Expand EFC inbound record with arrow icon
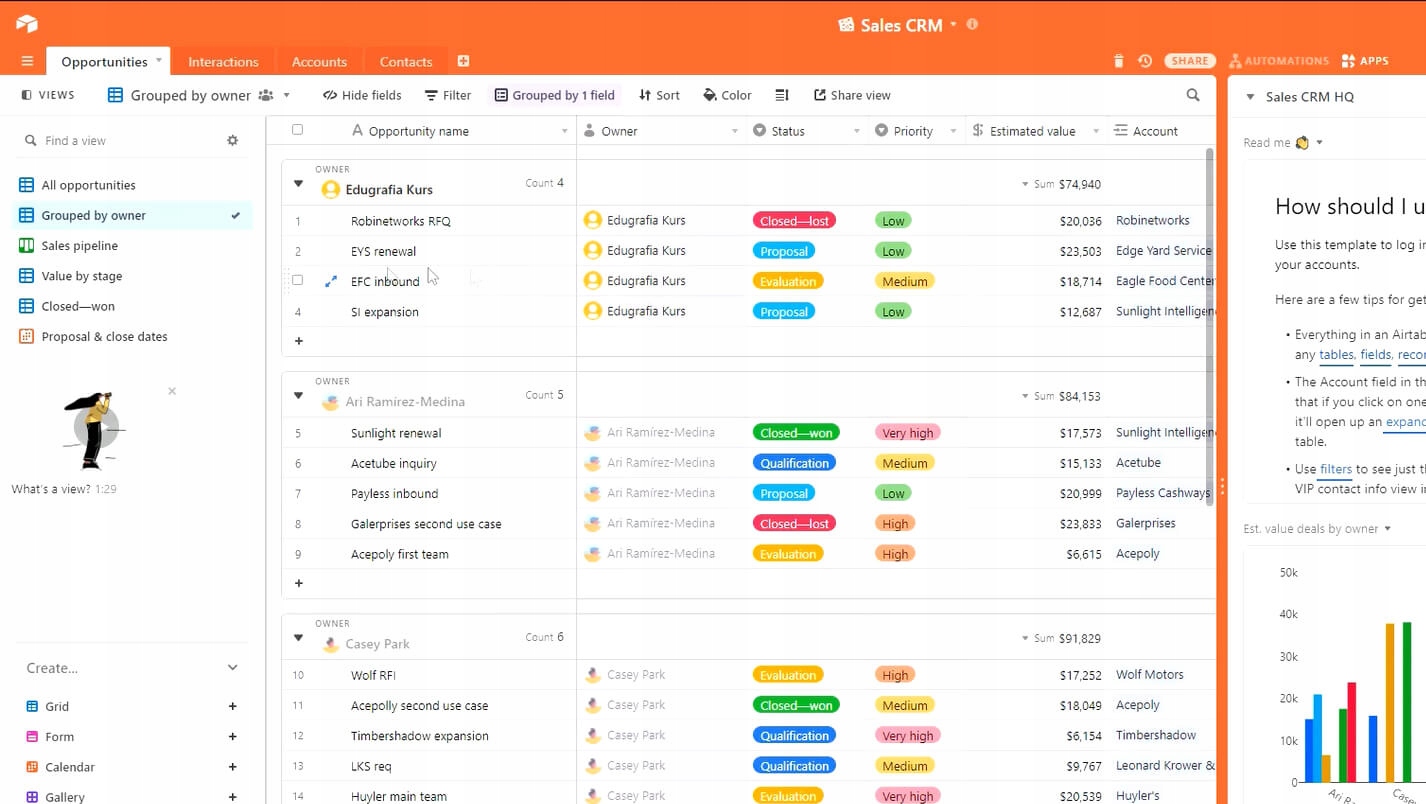The width and height of the screenshot is (1426, 804). (x=331, y=282)
